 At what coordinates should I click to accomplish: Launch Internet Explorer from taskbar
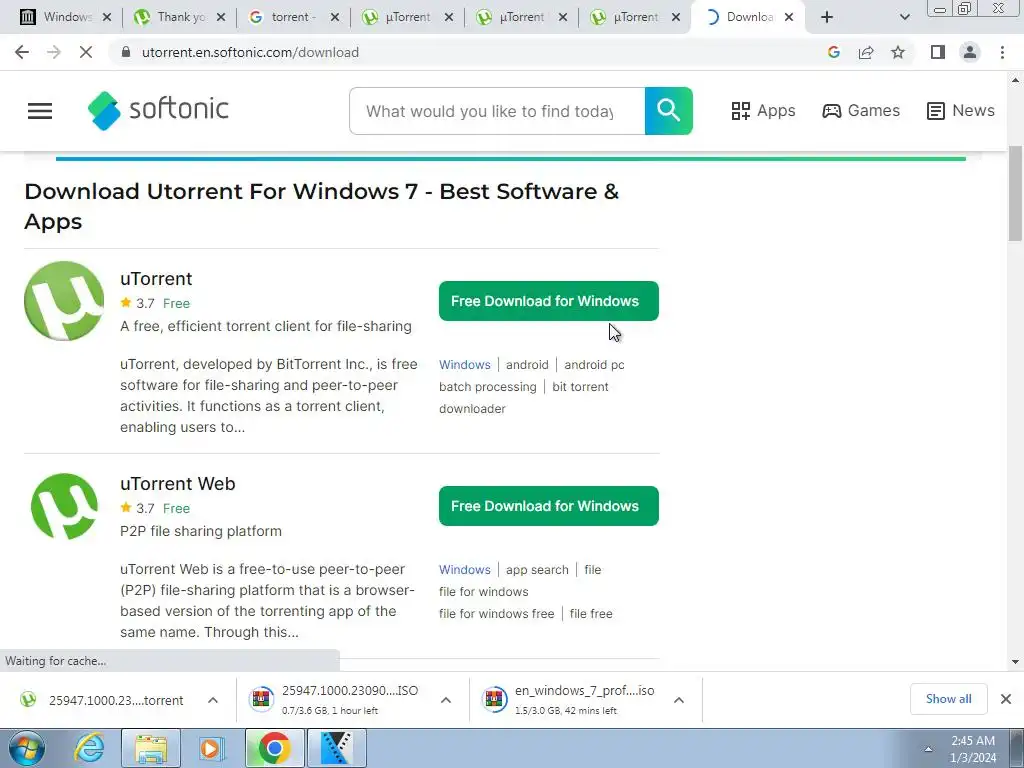click(x=89, y=748)
